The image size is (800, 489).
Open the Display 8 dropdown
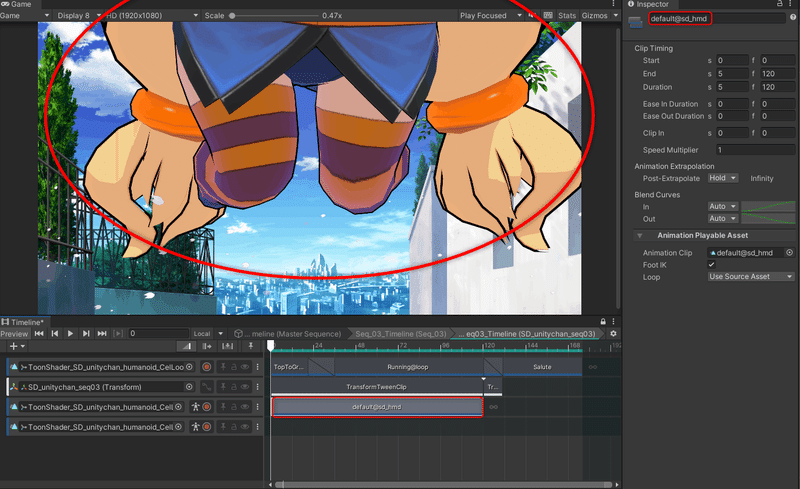coord(78,15)
